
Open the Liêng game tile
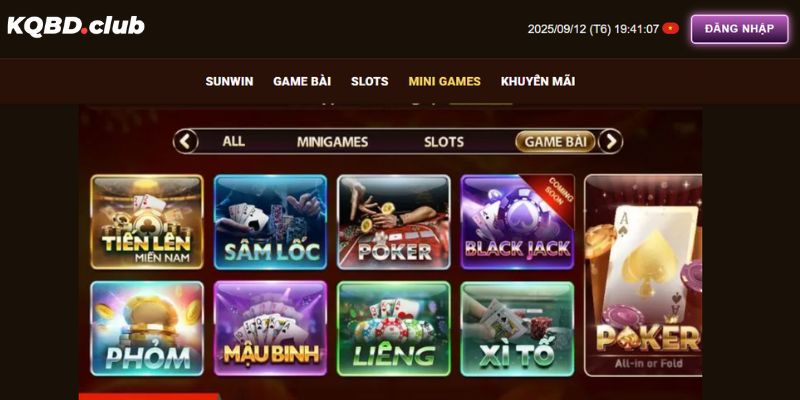pyautogui.click(x=394, y=329)
